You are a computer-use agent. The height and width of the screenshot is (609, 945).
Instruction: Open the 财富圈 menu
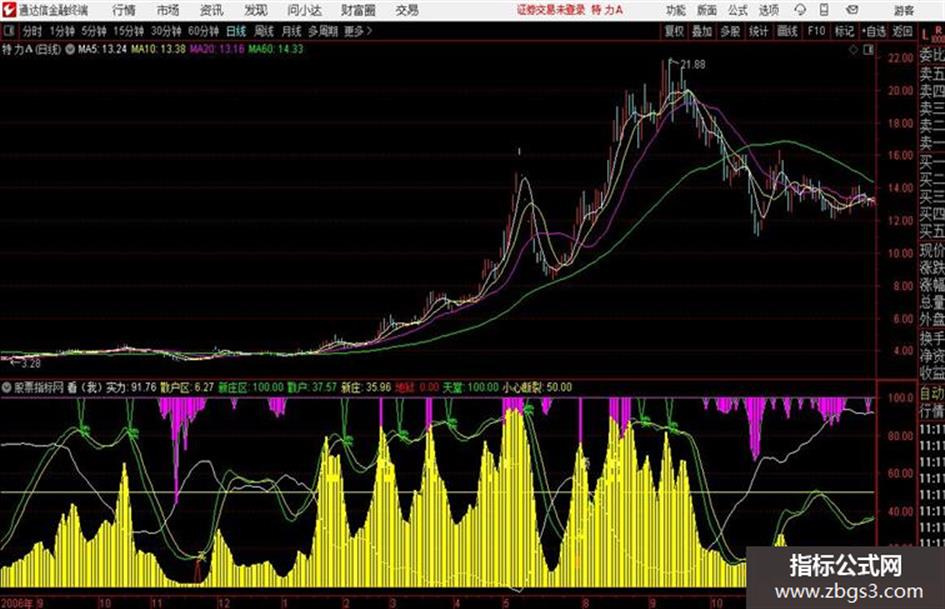point(358,10)
